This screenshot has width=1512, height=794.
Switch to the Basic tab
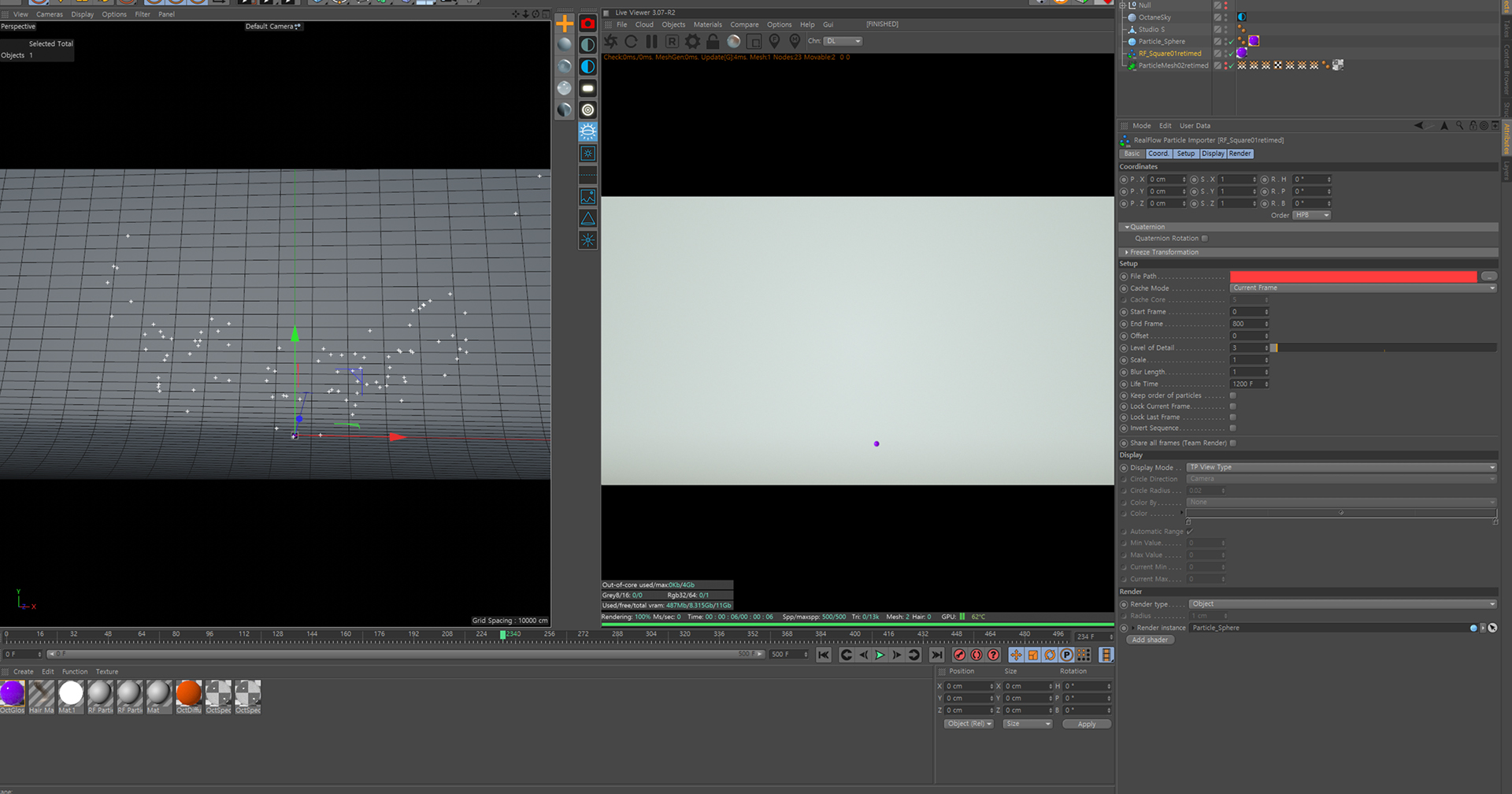1132,154
